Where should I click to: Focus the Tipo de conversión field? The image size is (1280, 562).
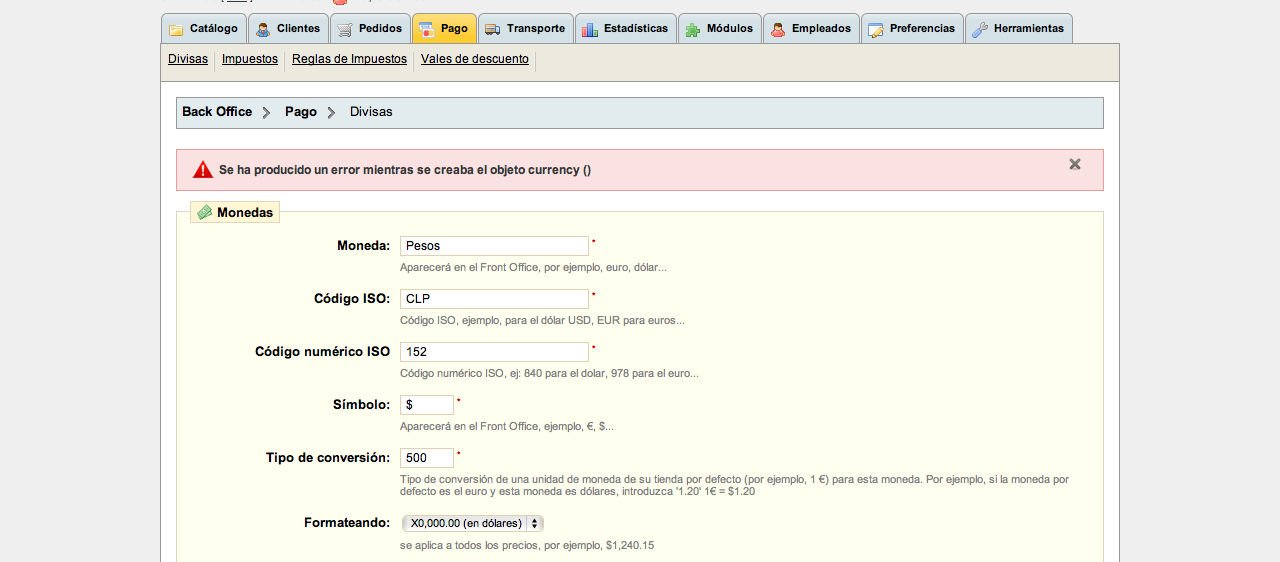point(427,458)
